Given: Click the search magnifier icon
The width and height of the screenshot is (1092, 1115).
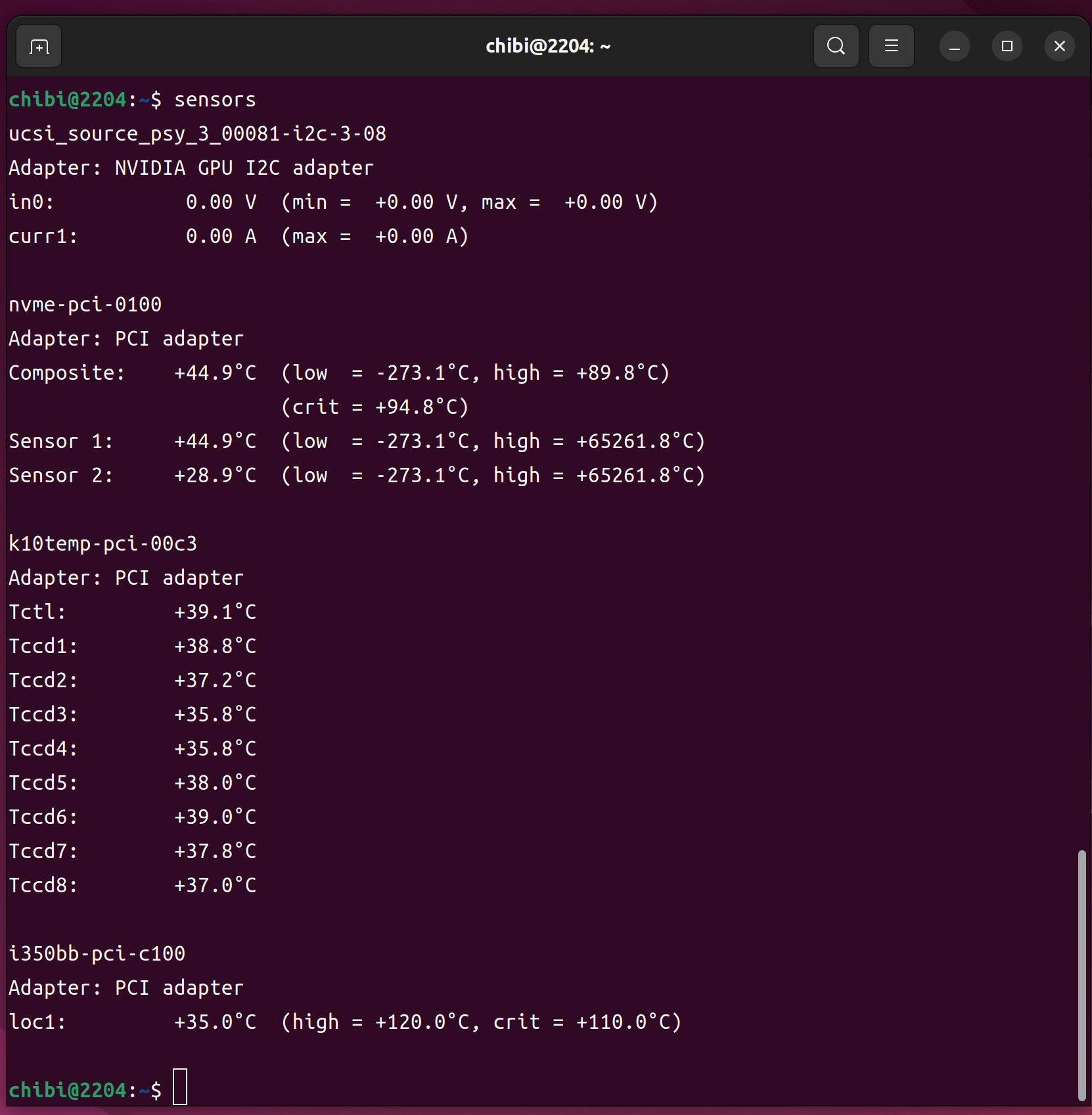Looking at the screenshot, I should pyautogui.click(x=836, y=46).
